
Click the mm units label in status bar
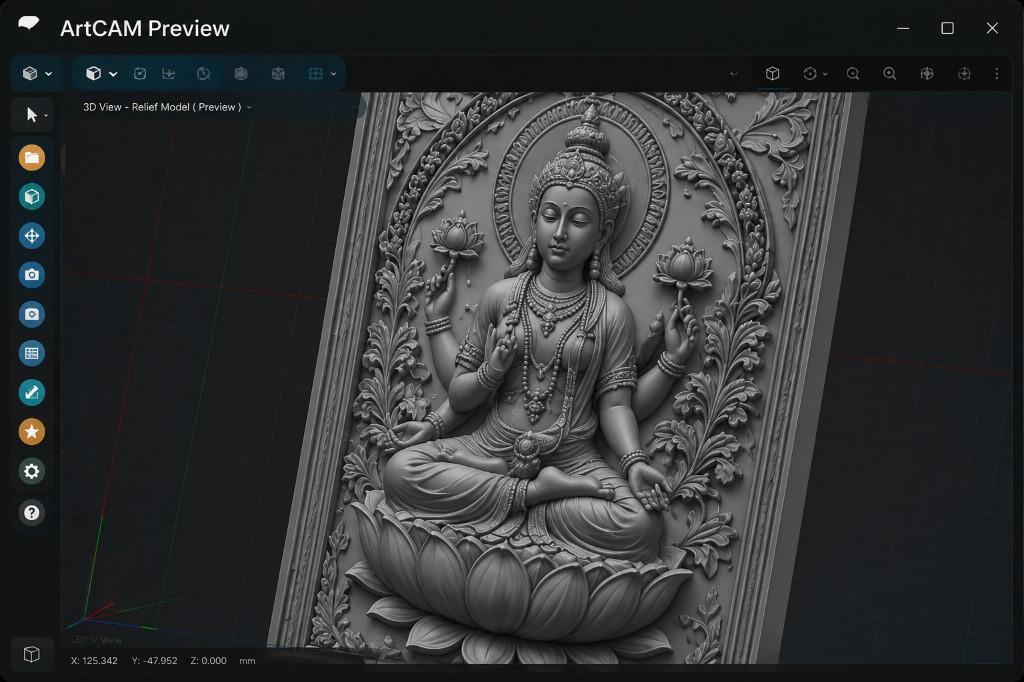[247, 661]
